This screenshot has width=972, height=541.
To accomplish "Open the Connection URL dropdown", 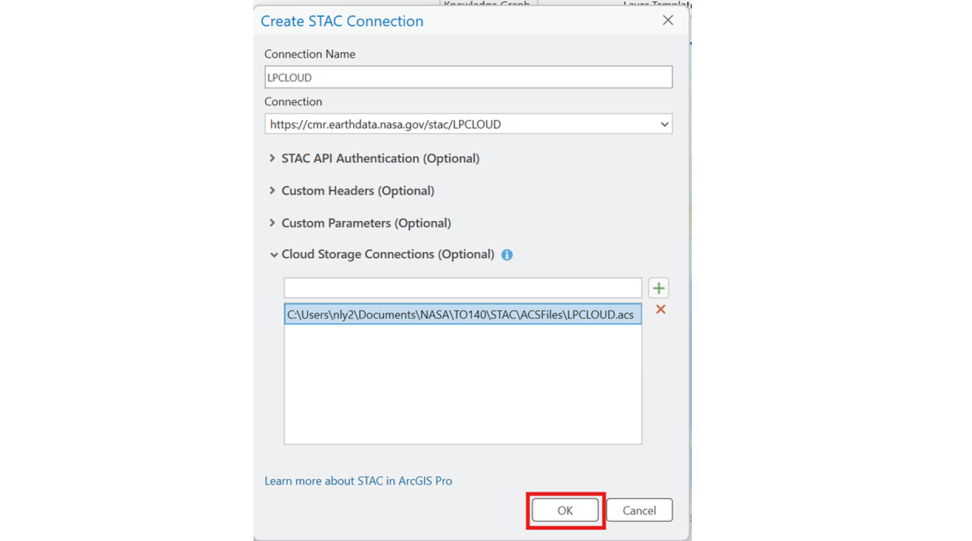I will (664, 124).
